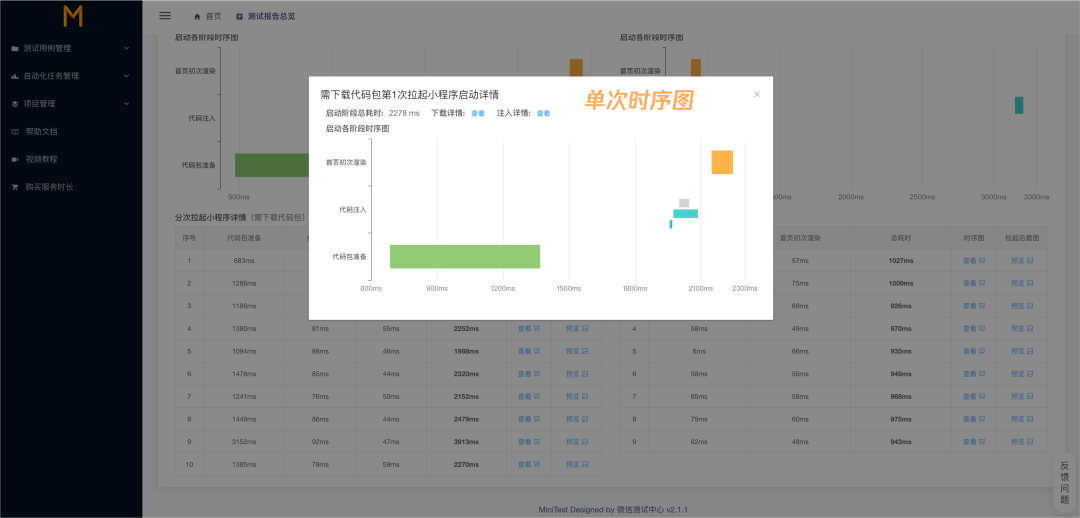The height and width of the screenshot is (518, 1080).
Task: Select the 683ms cell in the left table
Action: coord(245,261)
